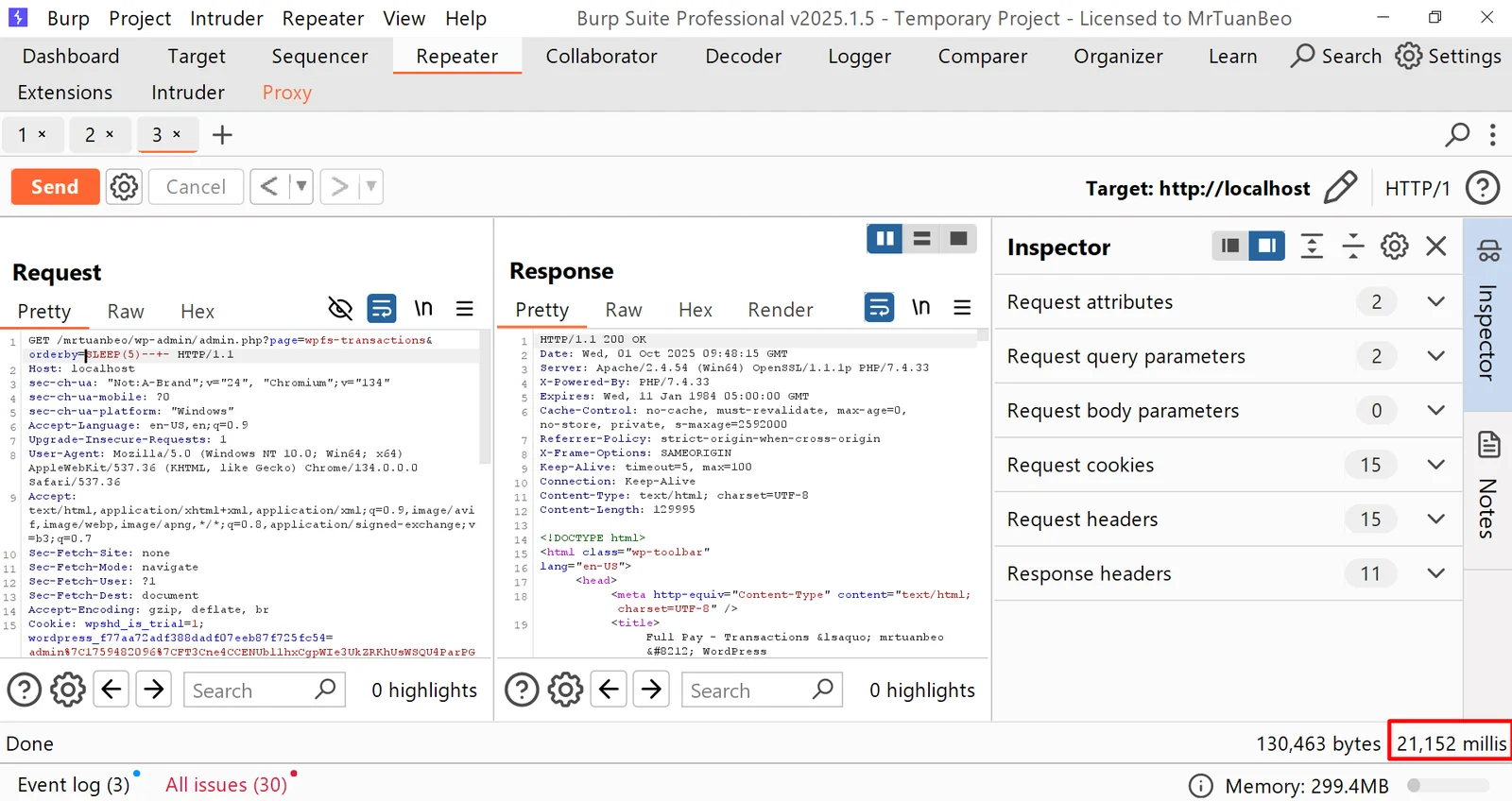Open the Response editor hamburger menu
This screenshot has height=801, width=1512.
point(962,307)
